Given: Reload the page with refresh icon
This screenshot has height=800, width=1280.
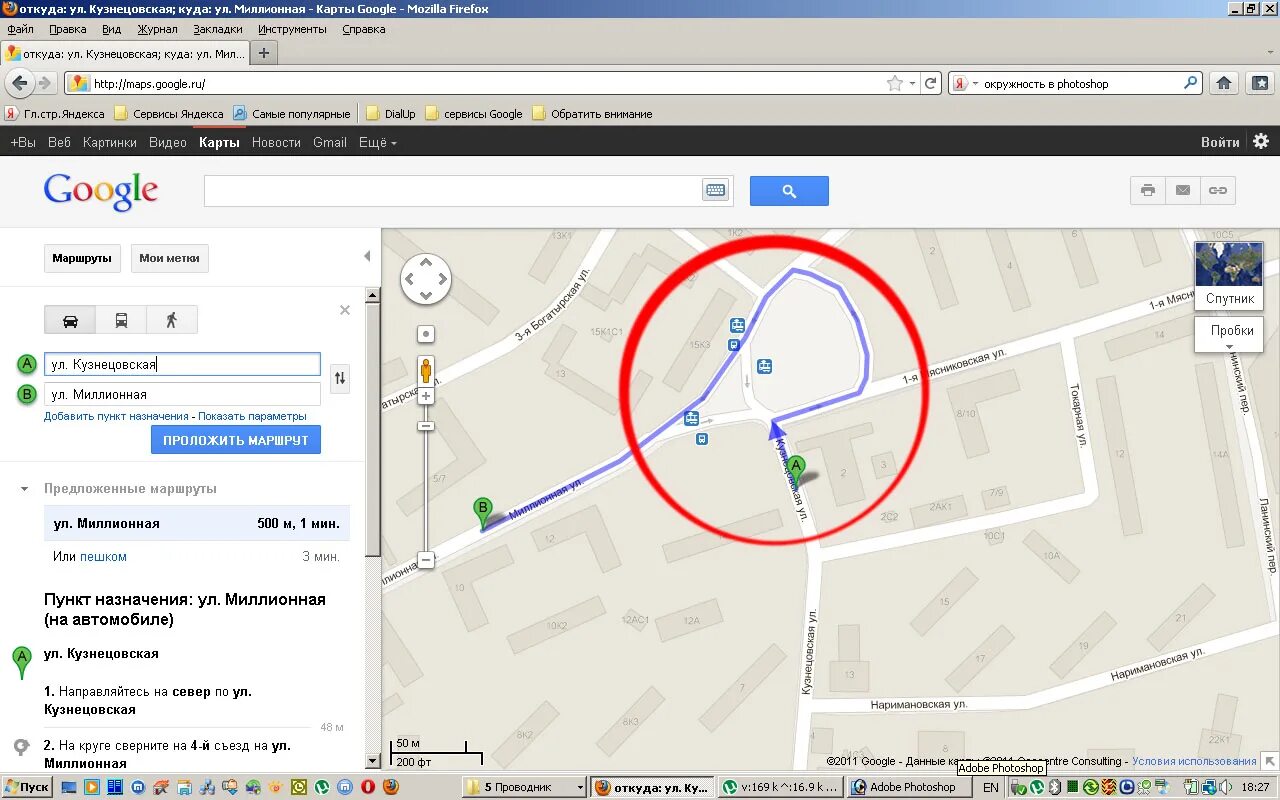Looking at the screenshot, I should pos(930,84).
